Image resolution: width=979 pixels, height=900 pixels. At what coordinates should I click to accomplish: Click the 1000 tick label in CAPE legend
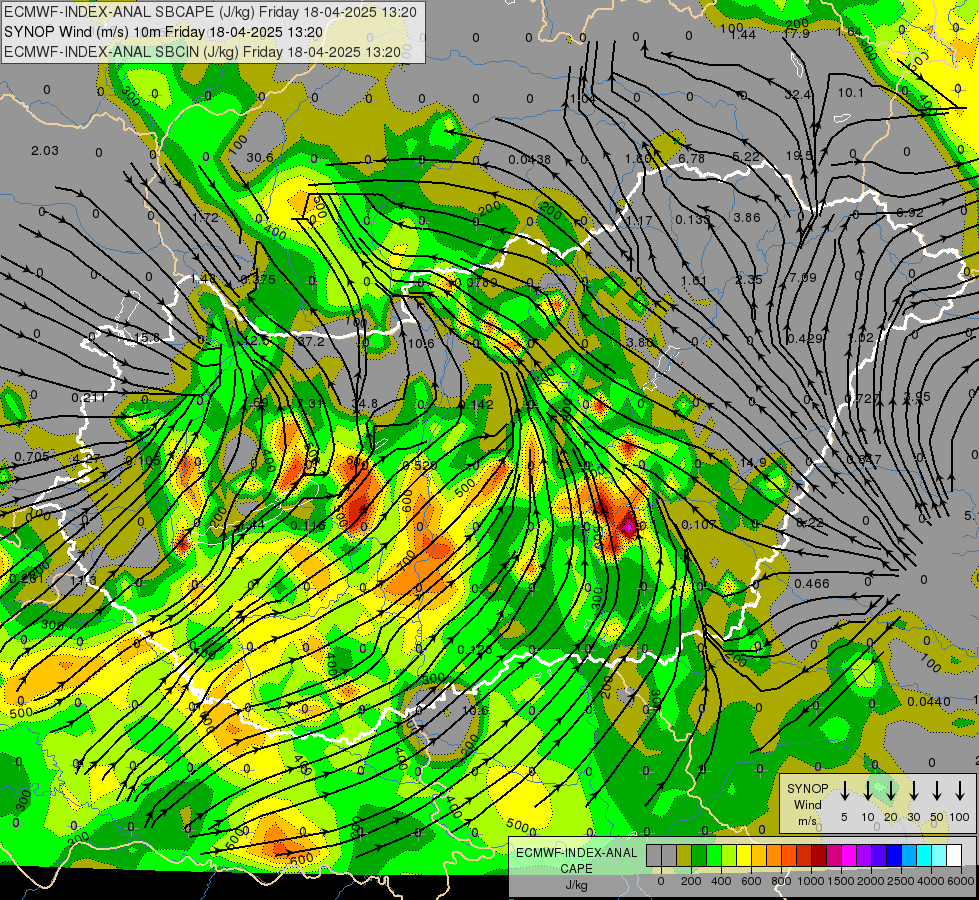(811, 881)
